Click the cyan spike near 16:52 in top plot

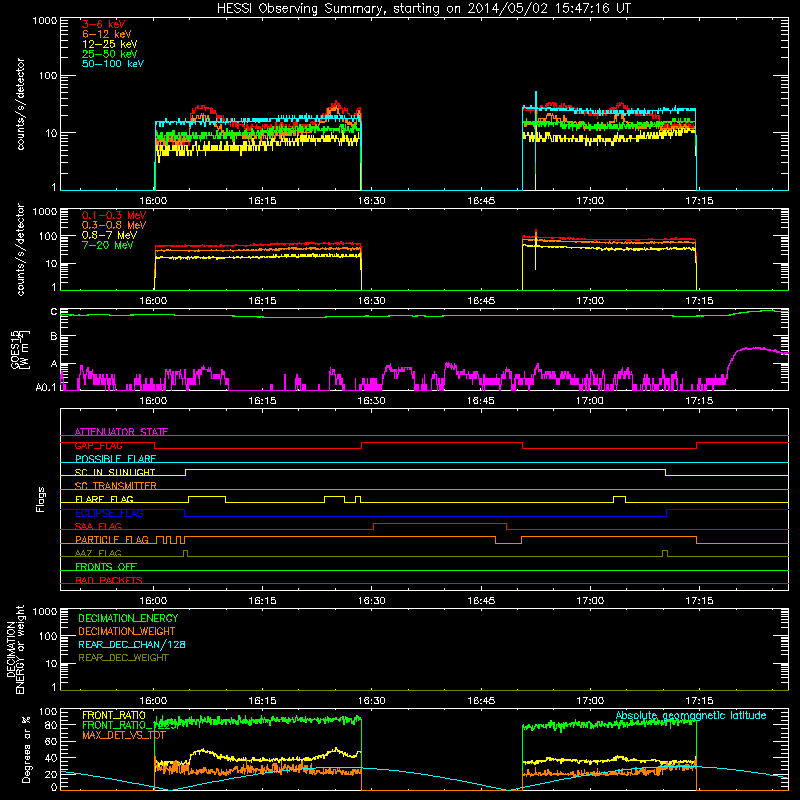click(536, 102)
